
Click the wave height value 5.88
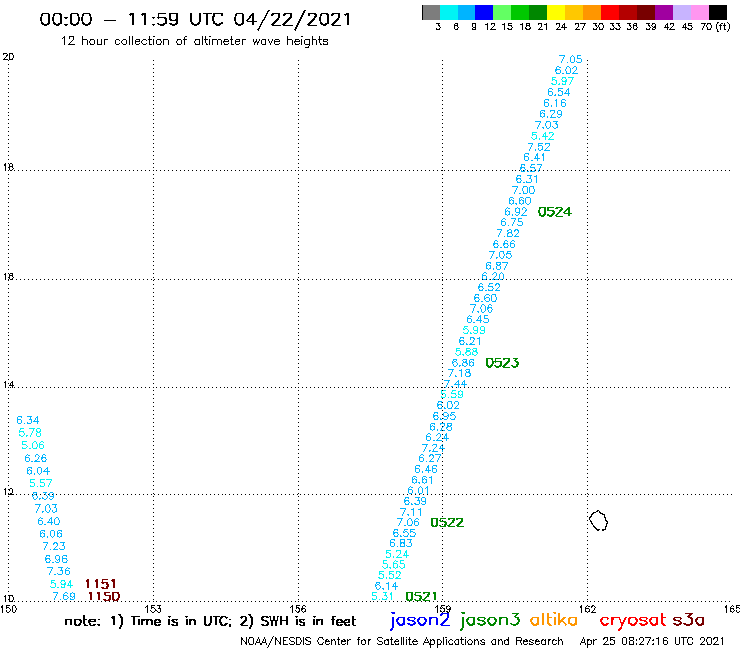tap(466, 352)
